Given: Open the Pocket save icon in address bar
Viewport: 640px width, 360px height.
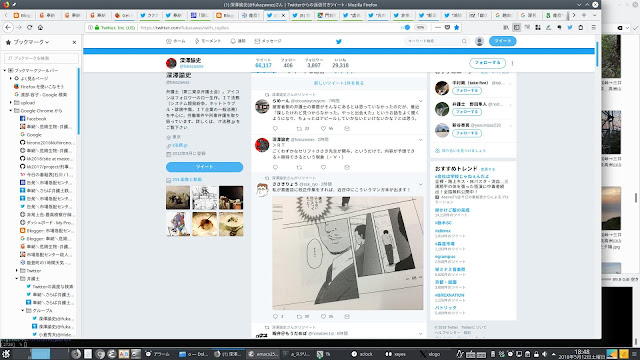Looking at the screenshot, I should pyautogui.click(x=447, y=27).
